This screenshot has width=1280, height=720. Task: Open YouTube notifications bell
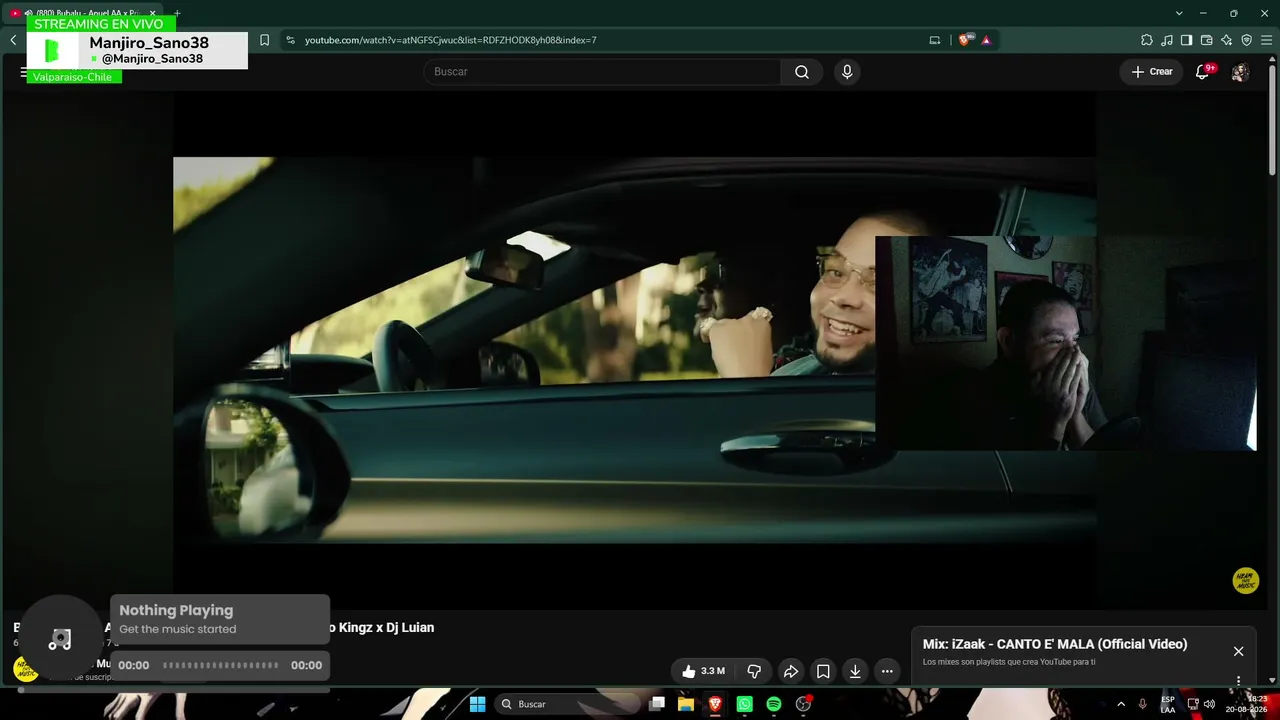coord(1203,72)
